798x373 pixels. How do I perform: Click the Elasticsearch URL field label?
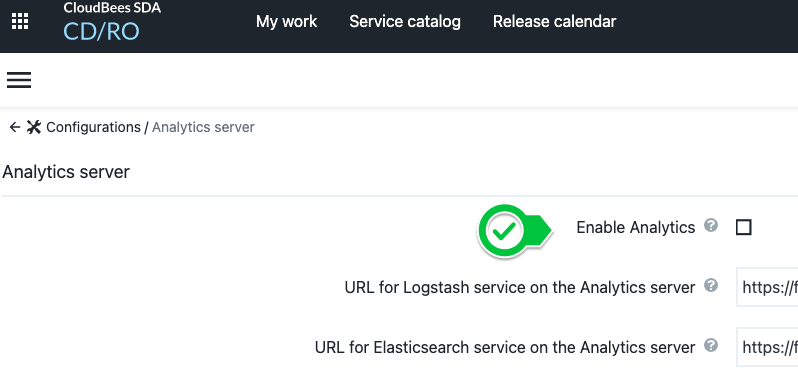[x=505, y=348]
